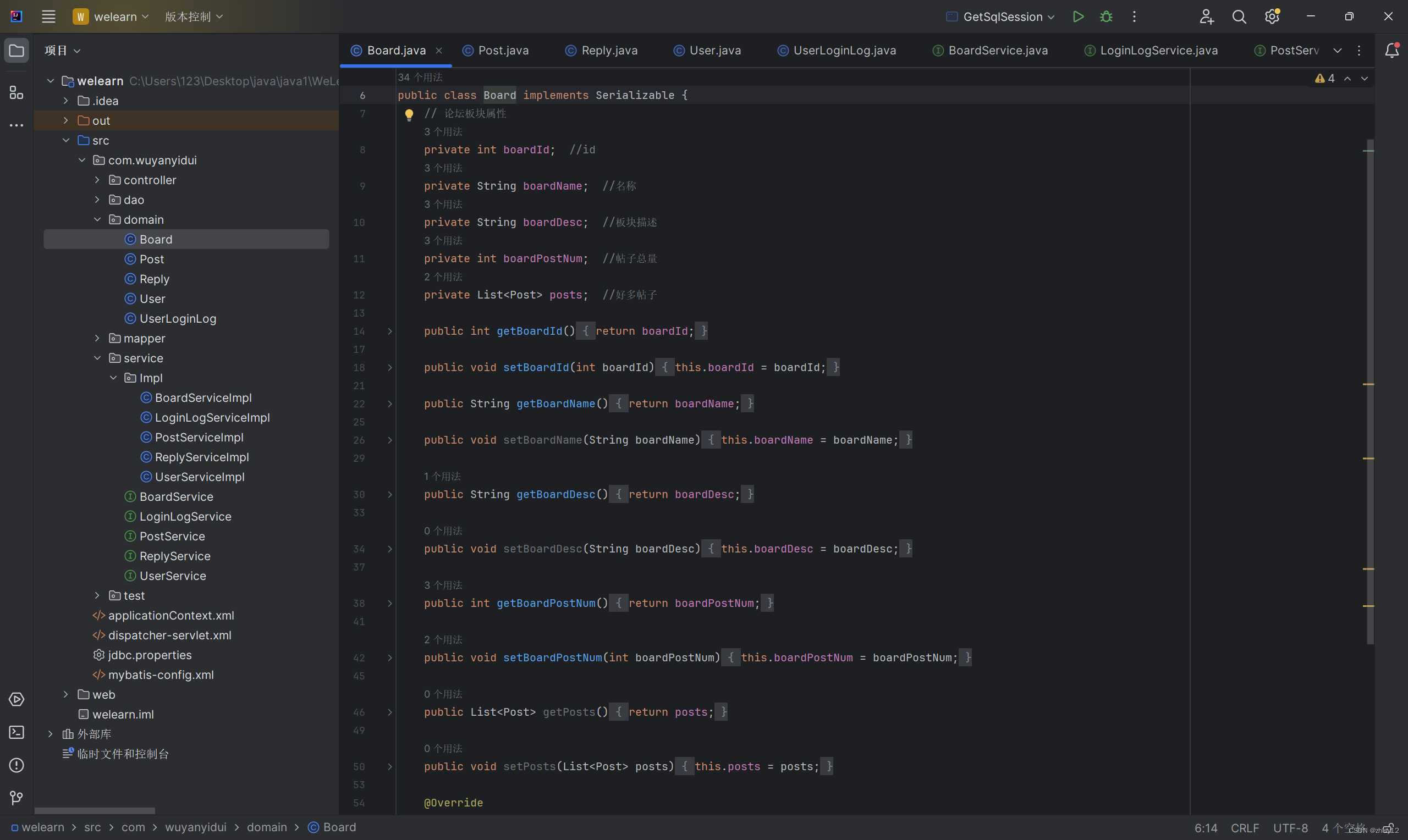Open the Git tool window icon
Image resolution: width=1408 pixels, height=840 pixels.
(x=16, y=798)
